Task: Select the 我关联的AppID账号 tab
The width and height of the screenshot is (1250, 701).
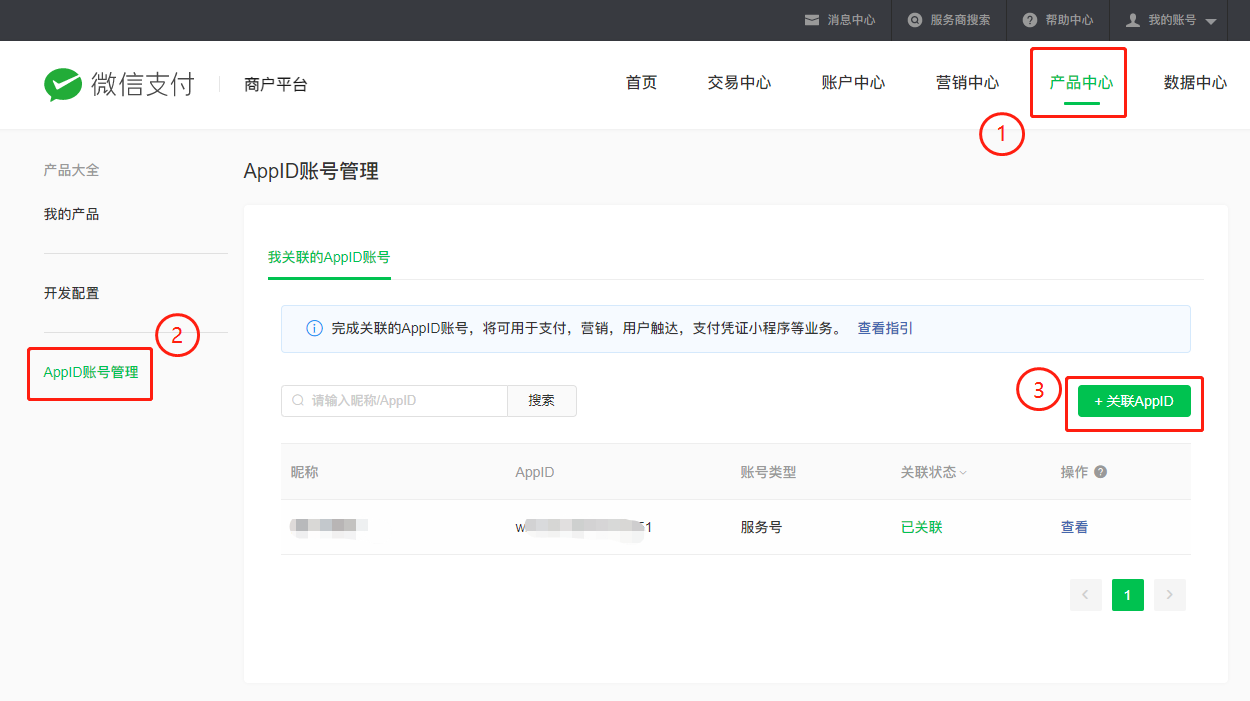Action: point(329,257)
